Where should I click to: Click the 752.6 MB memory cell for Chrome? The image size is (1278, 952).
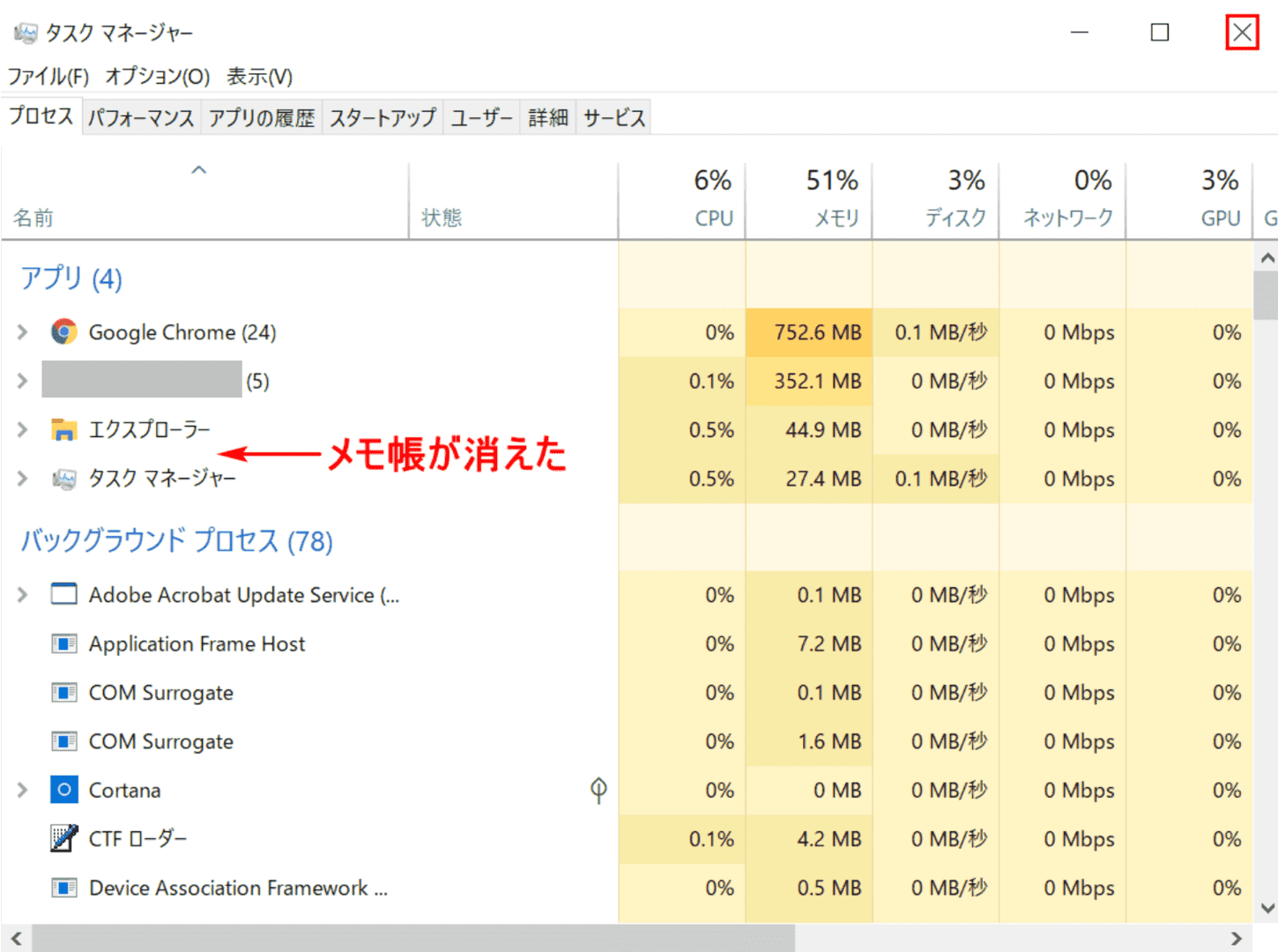[x=809, y=332]
